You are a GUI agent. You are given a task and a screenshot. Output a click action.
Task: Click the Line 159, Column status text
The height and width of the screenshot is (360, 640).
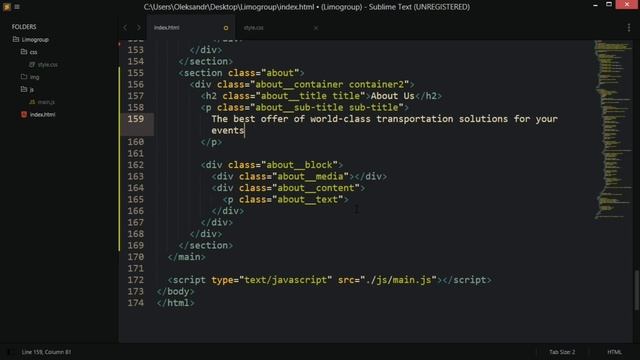point(46,352)
